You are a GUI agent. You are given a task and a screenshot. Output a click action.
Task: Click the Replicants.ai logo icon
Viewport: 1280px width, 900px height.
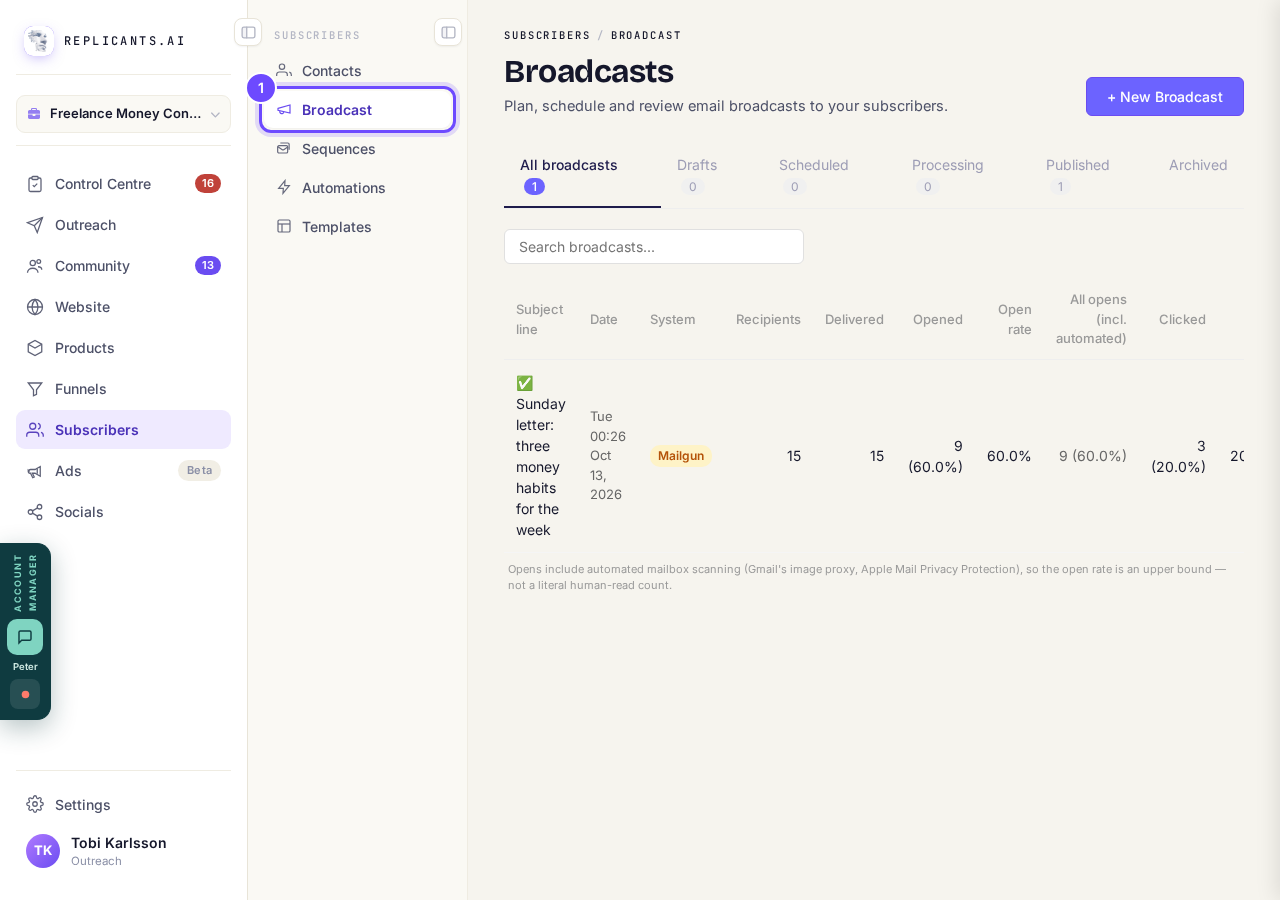[x=39, y=41]
